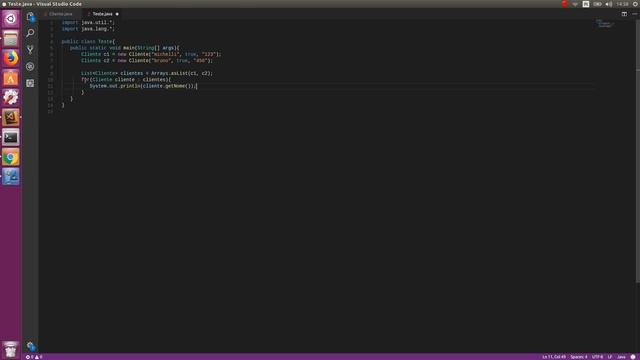640x360 pixels.
Task: Click the code minimap preview
Action: tap(605, 24)
